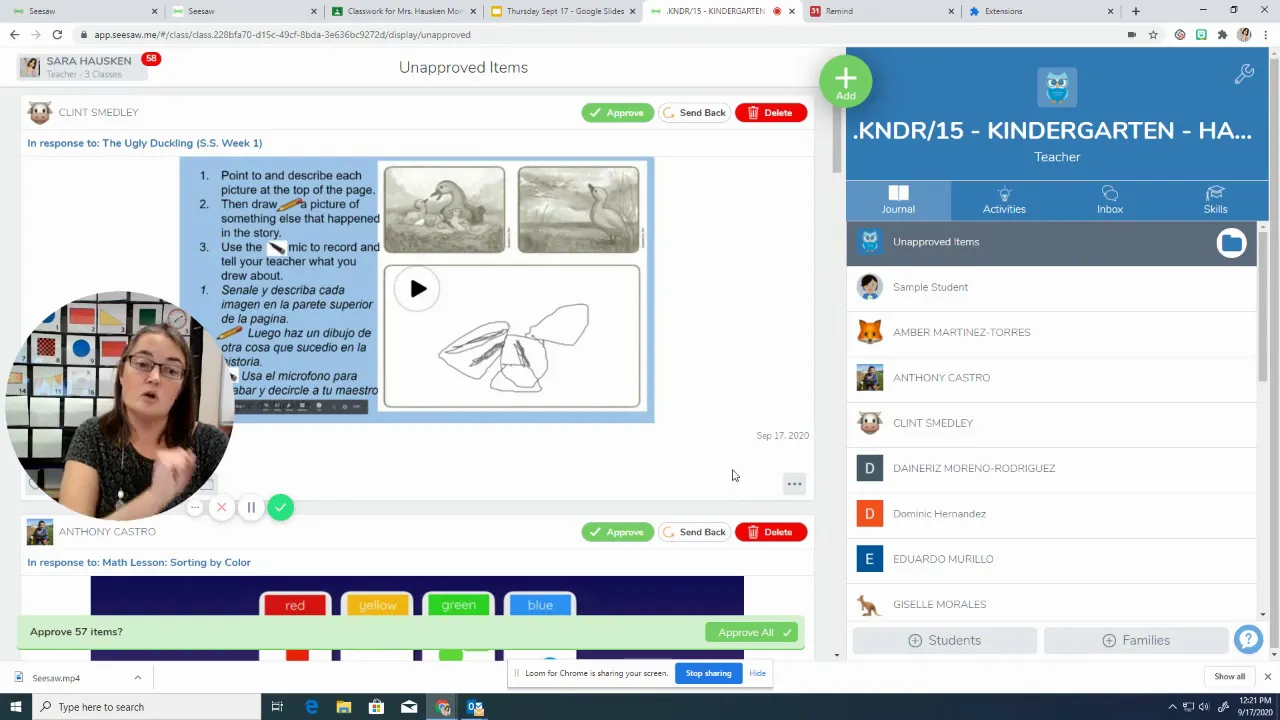Go back using browser back arrow
The width and height of the screenshot is (1280, 720).
pos(14,34)
